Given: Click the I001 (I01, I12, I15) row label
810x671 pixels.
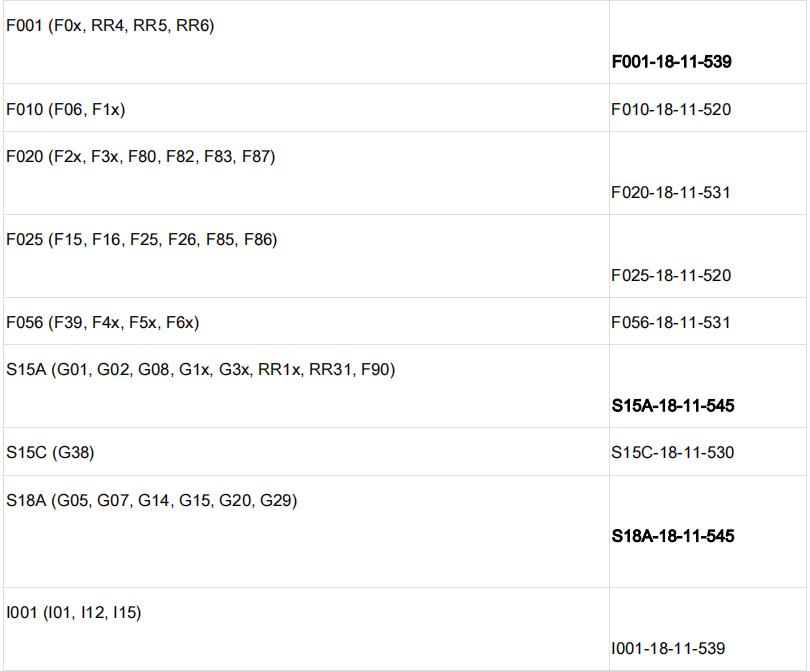Looking at the screenshot, I should click(73, 612).
